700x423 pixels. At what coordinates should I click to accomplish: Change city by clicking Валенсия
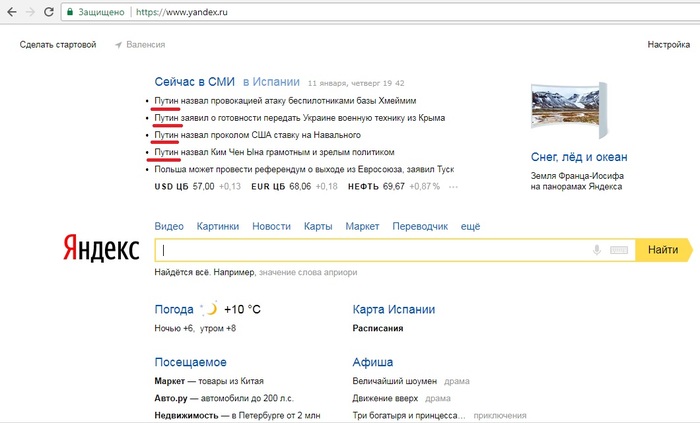point(146,45)
